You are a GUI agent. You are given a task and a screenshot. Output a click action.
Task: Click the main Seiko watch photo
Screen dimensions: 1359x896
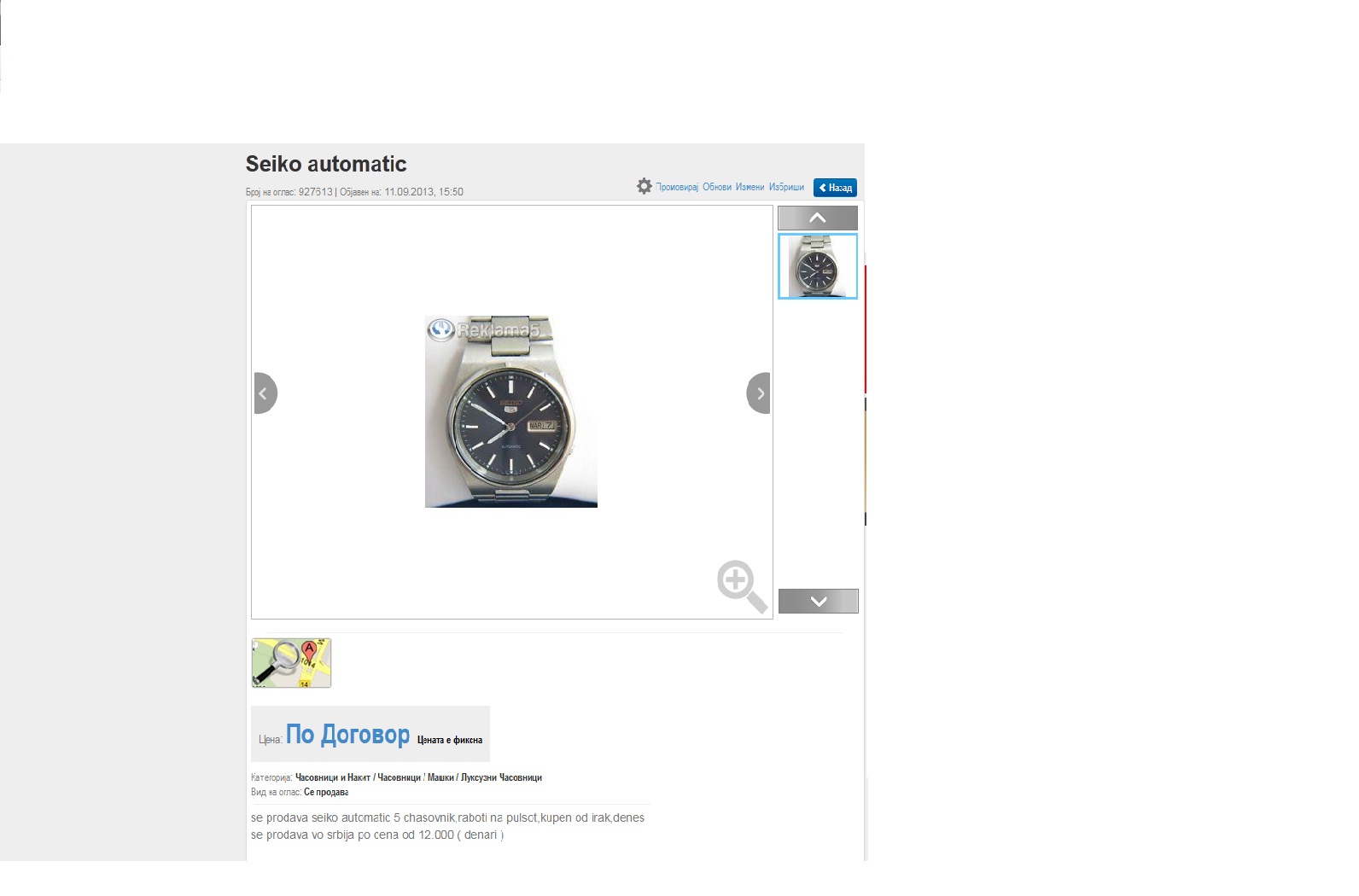pos(511,411)
